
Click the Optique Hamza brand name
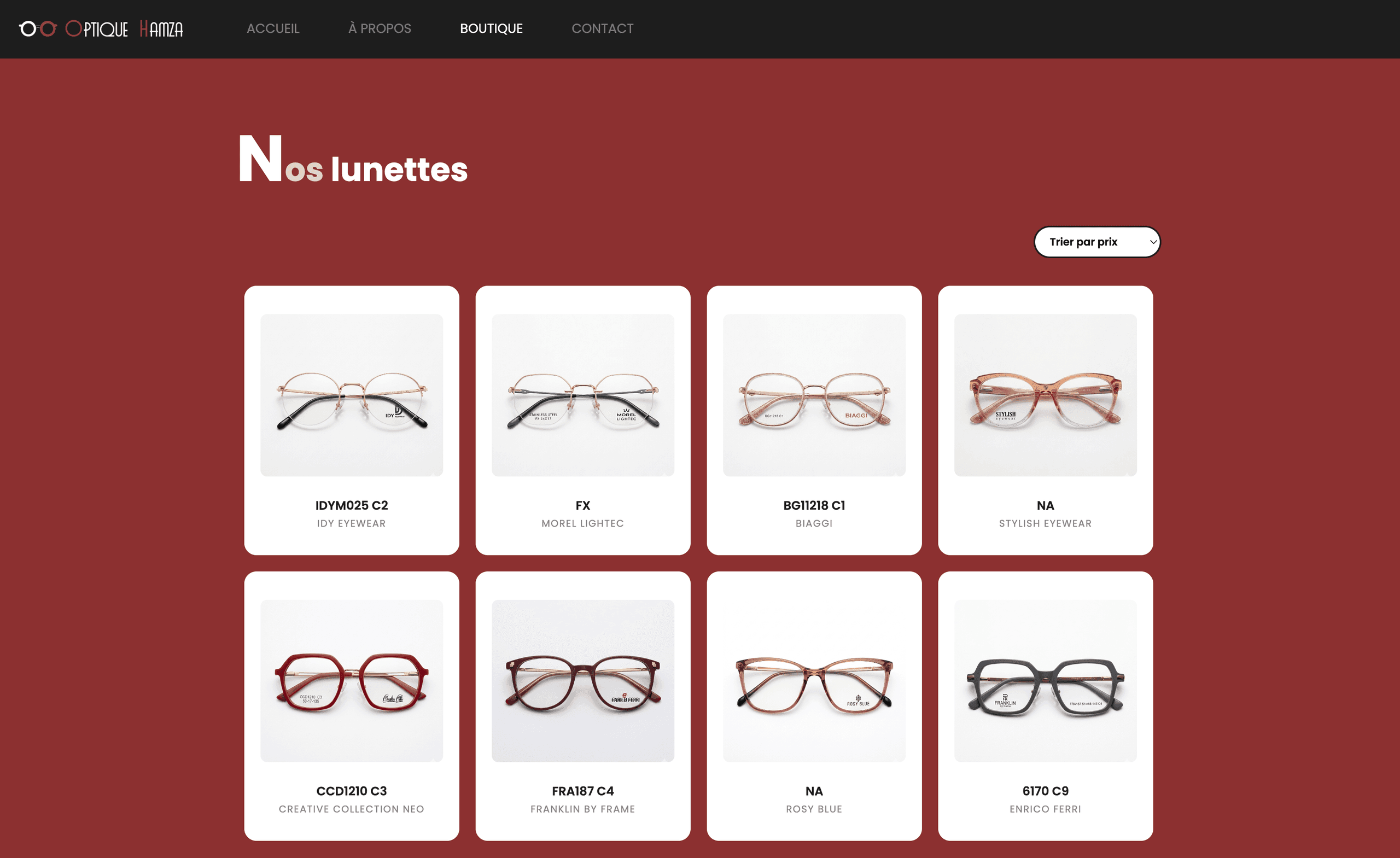[125, 28]
